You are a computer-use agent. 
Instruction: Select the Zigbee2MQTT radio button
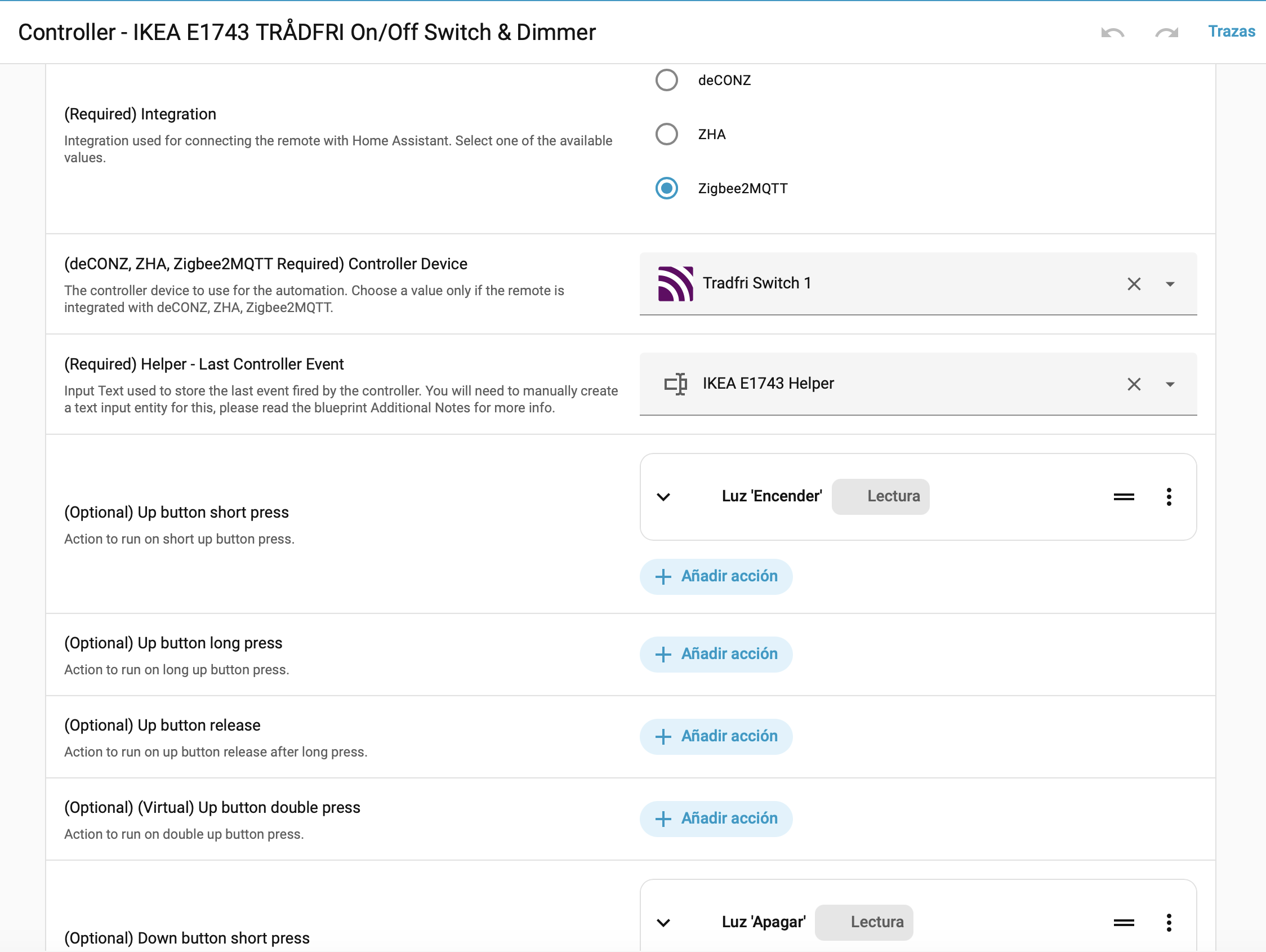(666, 188)
